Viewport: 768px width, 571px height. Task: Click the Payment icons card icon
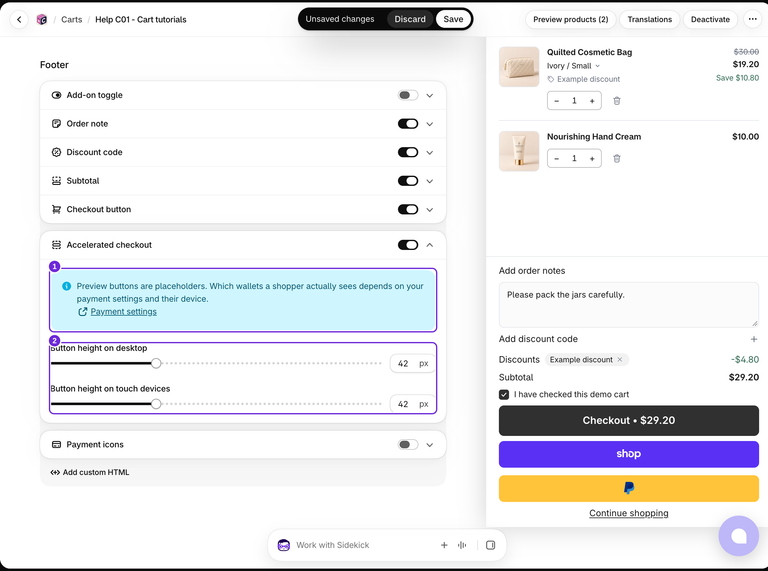56,445
